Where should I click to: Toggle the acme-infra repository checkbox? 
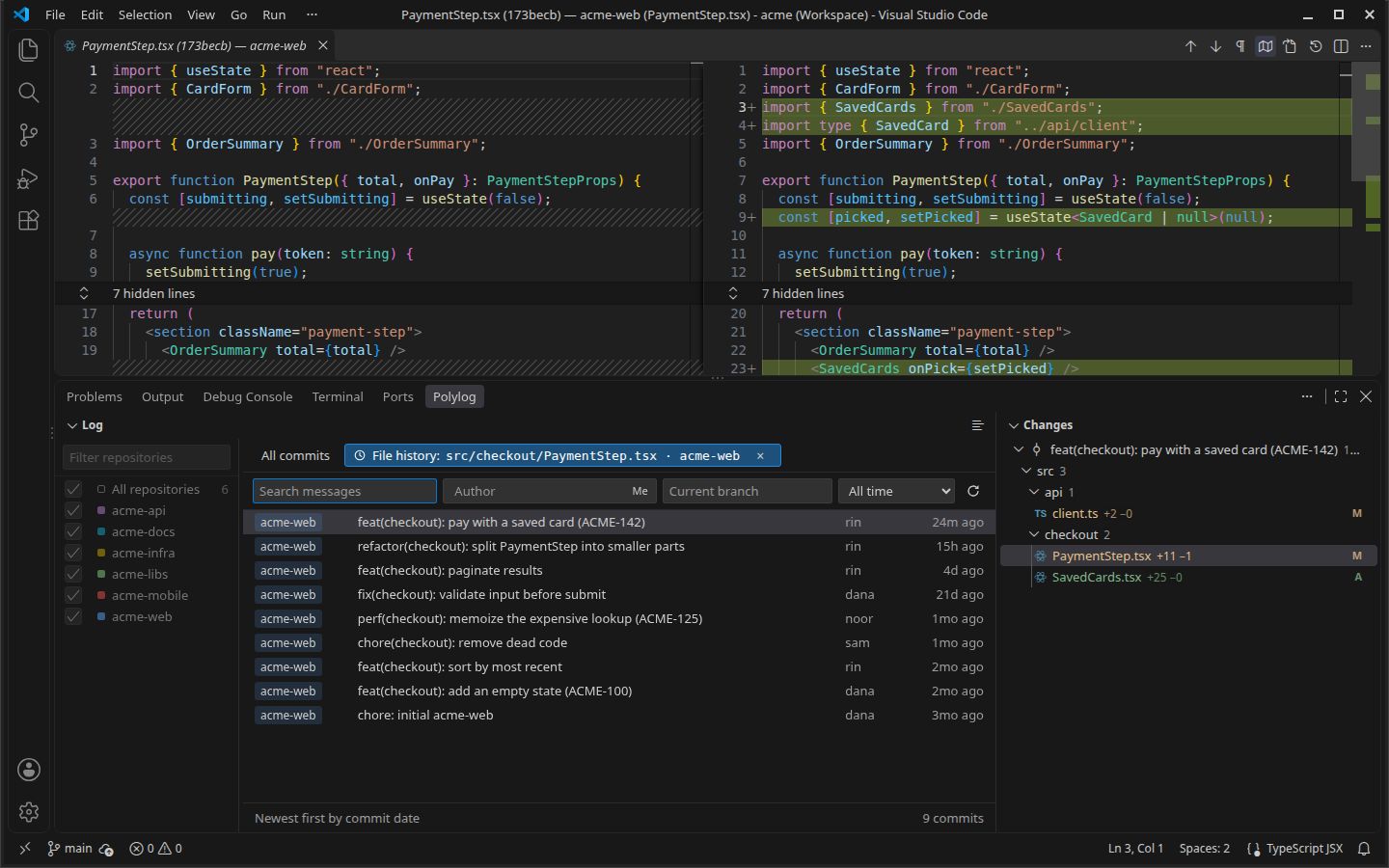tap(73, 553)
